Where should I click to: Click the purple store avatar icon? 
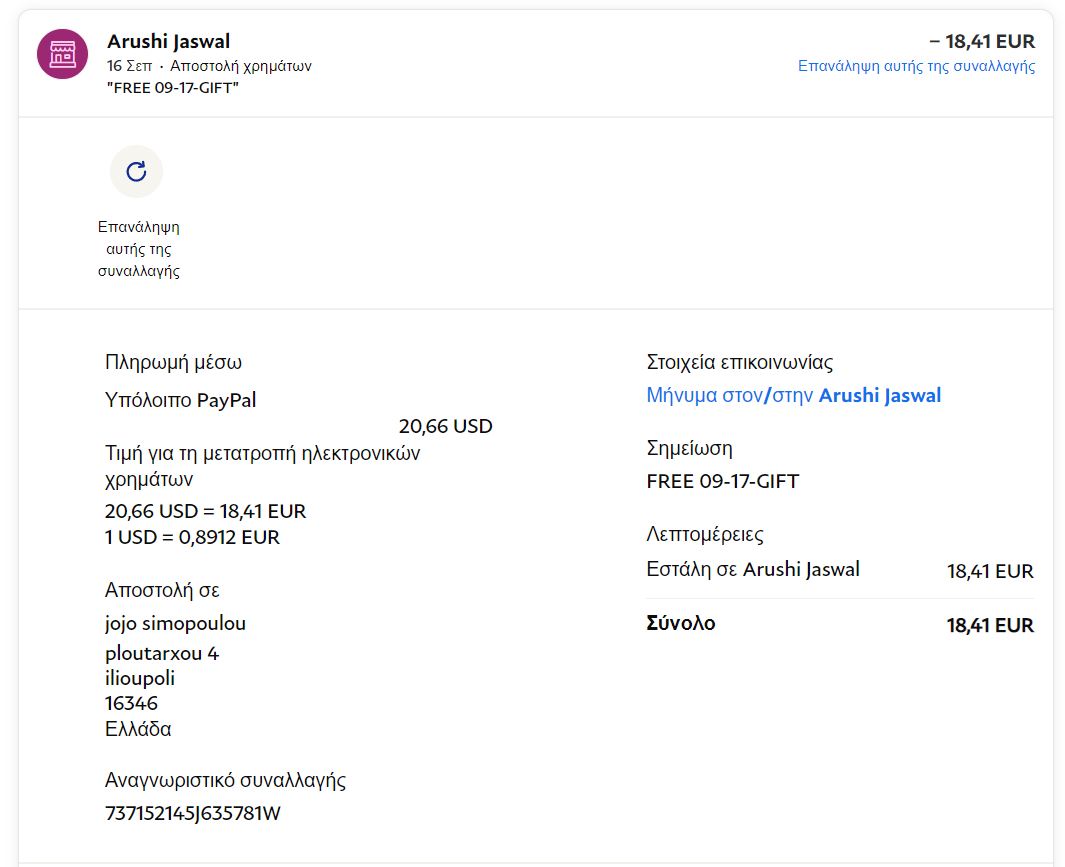click(62, 54)
